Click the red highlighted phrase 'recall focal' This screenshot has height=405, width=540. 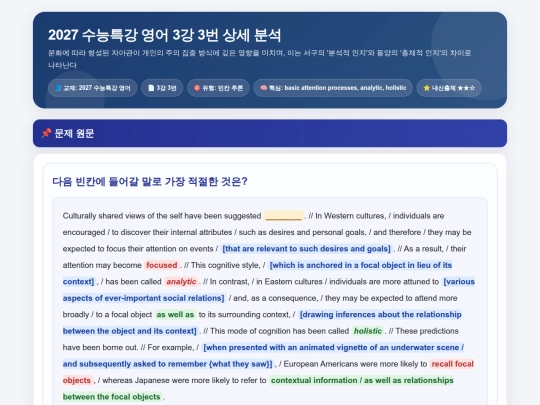(x=452, y=364)
